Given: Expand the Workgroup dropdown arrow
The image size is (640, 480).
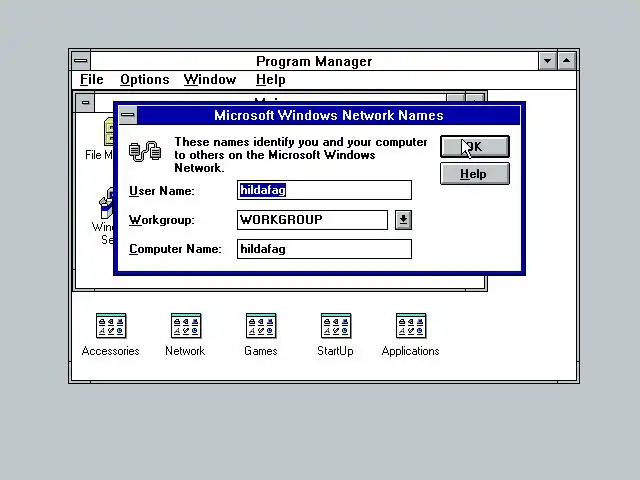Looking at the screenshot, I should tap(403, 220).
